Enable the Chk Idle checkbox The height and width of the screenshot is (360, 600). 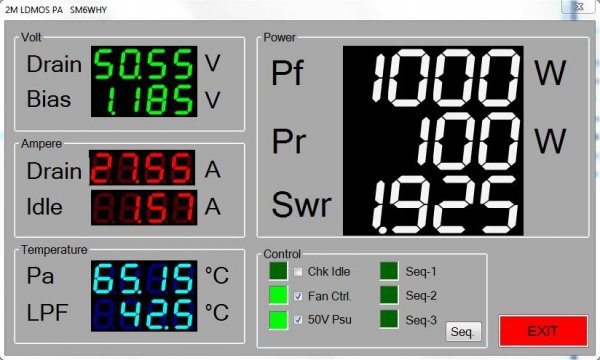pos(298,272)
